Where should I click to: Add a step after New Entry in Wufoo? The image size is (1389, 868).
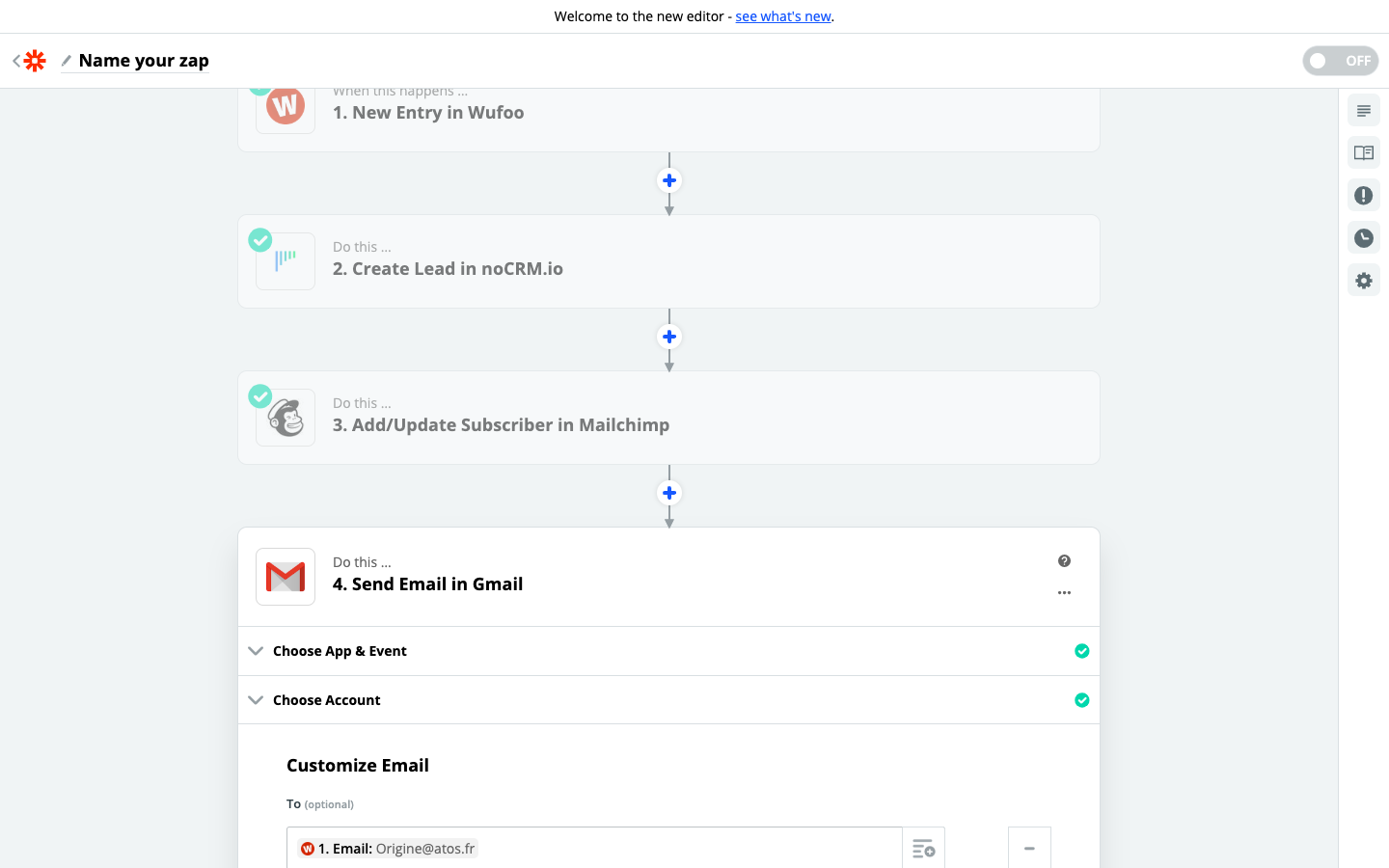click(x=669, y=180)
